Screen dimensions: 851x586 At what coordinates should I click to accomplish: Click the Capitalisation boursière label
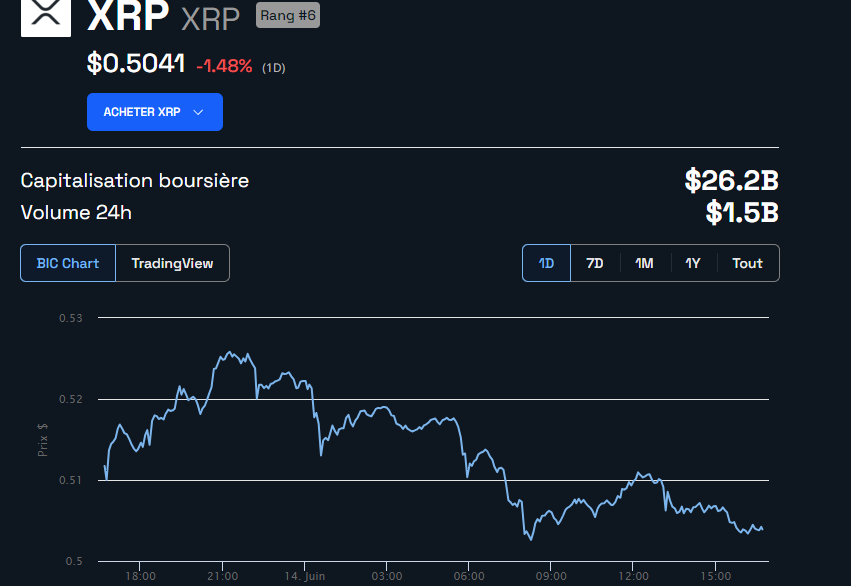pos(135,181)
